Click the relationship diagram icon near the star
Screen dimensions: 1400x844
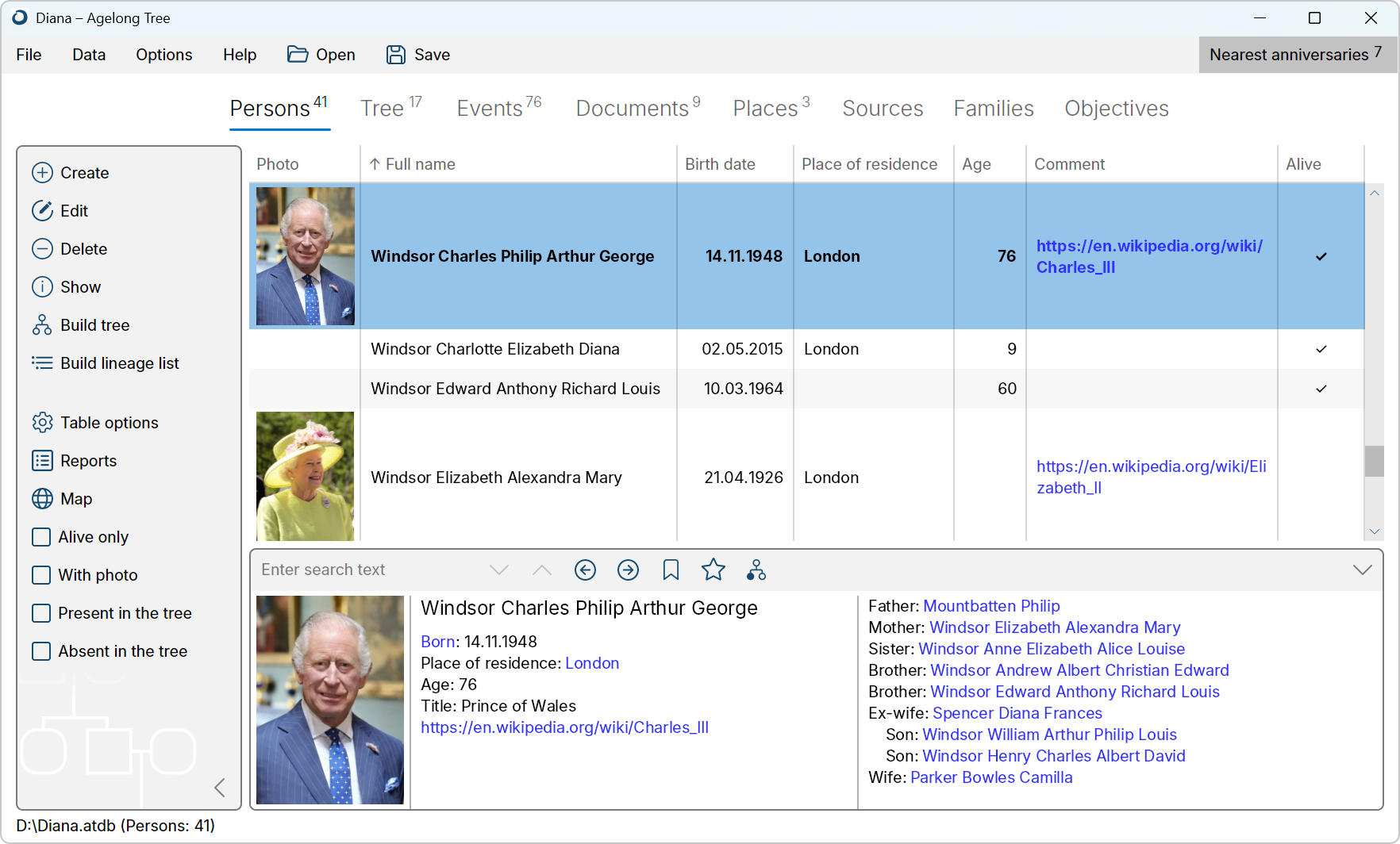[756, 570]
